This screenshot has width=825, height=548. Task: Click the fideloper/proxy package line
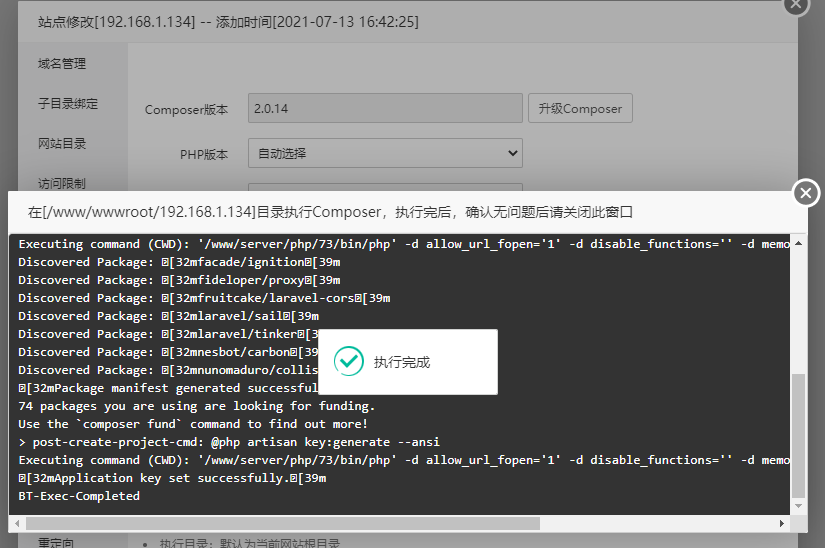tap(179, 280)
